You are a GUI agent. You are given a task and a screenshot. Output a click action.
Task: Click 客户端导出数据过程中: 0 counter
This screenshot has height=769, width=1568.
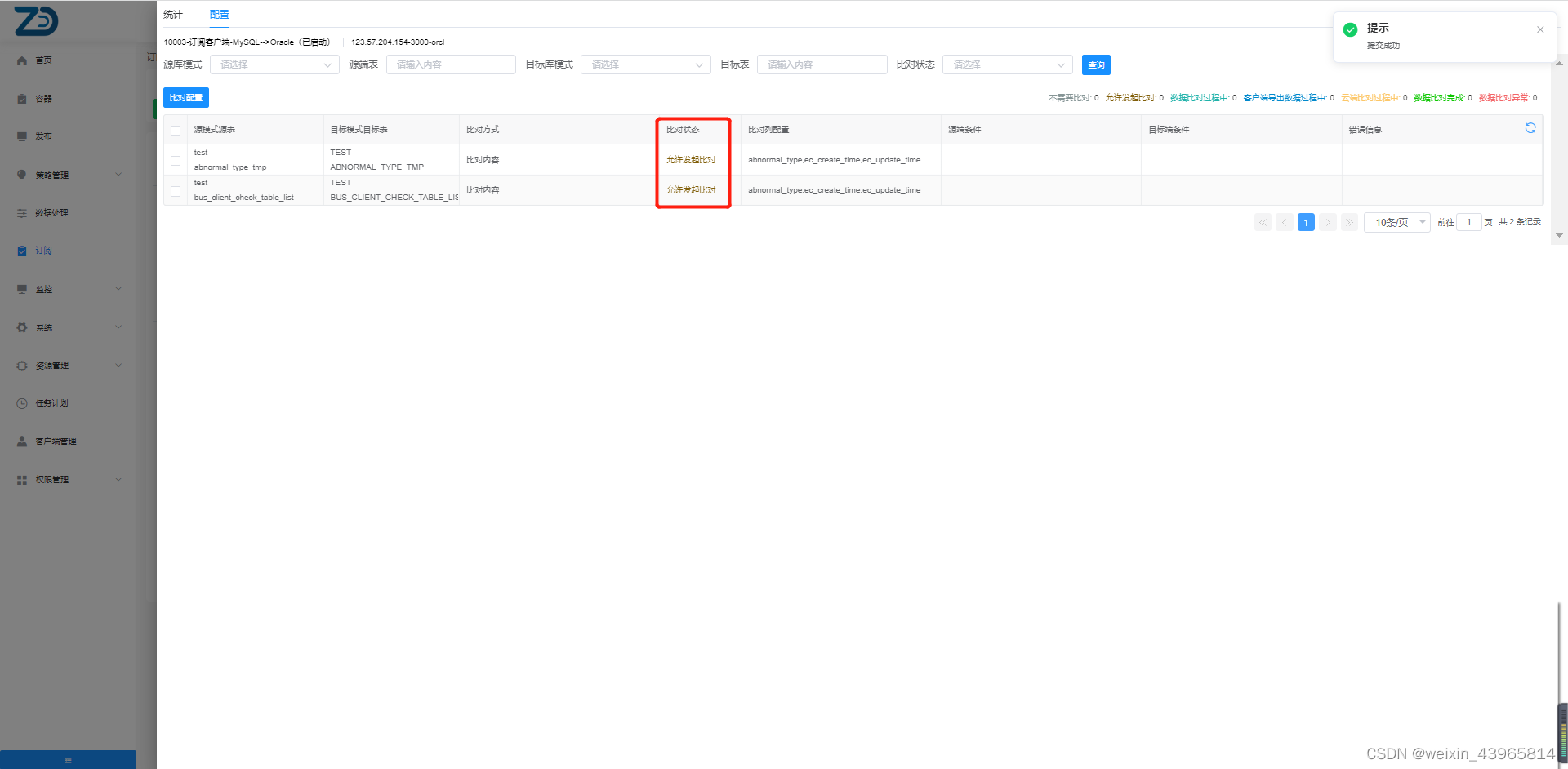coord(1289,98)
